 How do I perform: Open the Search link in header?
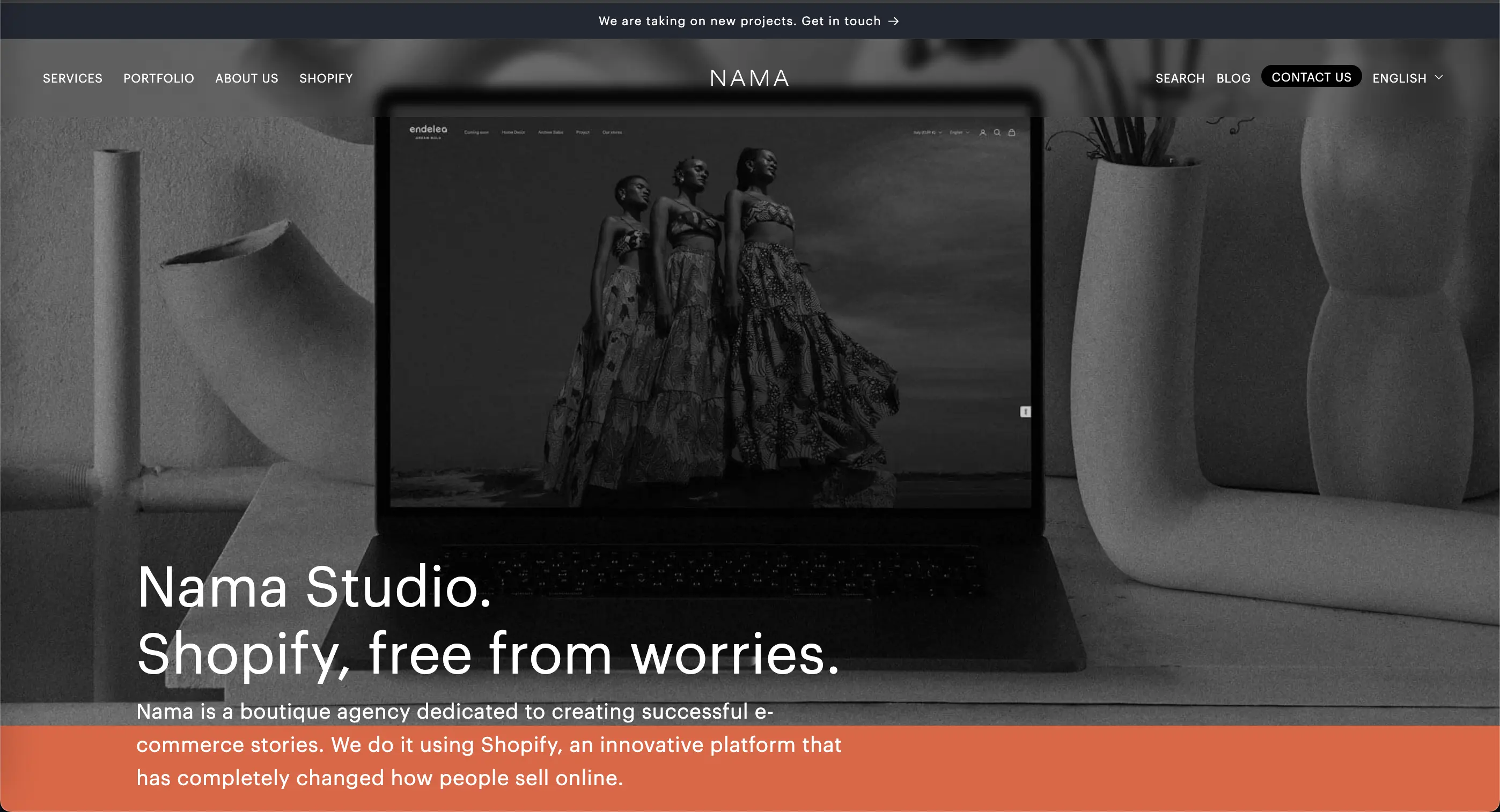point(1180,78)
